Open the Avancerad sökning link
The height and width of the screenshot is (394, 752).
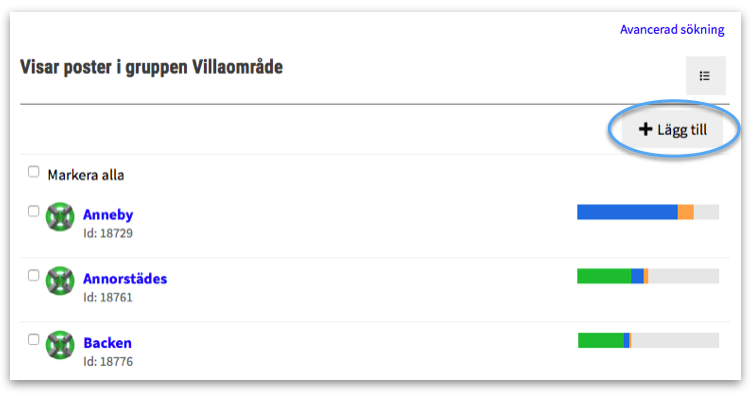pos(672,30)
